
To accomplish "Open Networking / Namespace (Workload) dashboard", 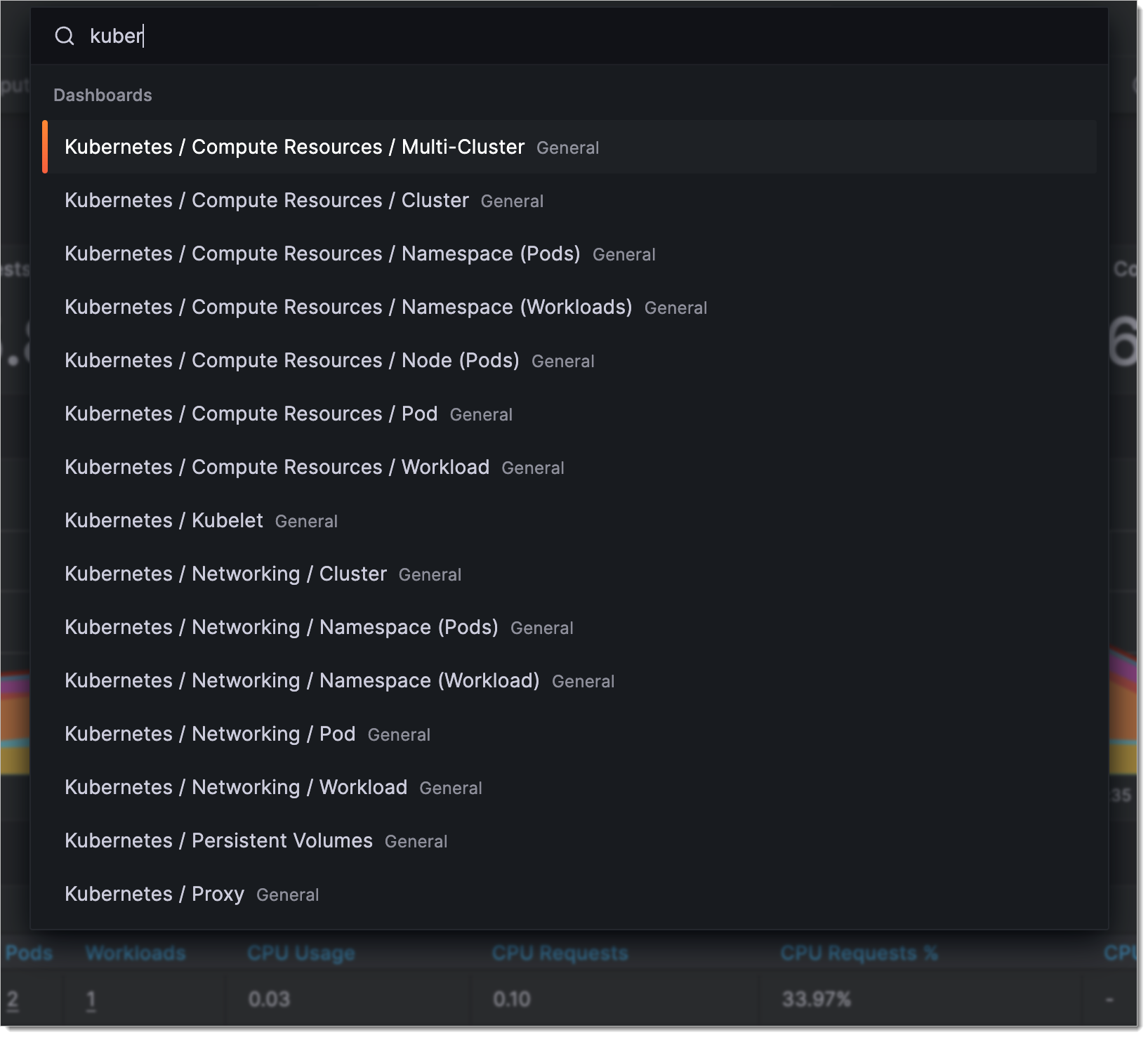I will pos(569,680).
